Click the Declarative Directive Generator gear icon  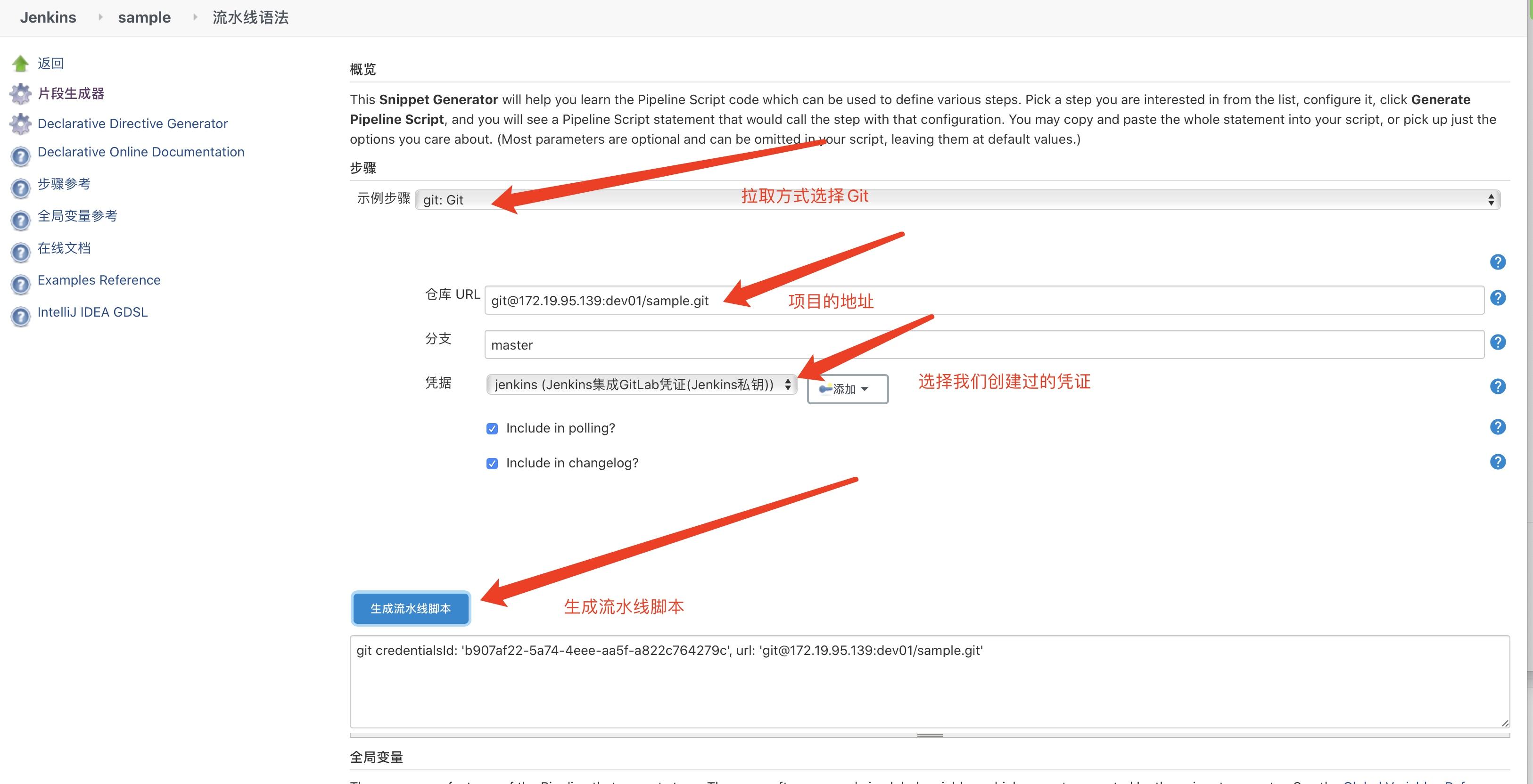point(20,124)
